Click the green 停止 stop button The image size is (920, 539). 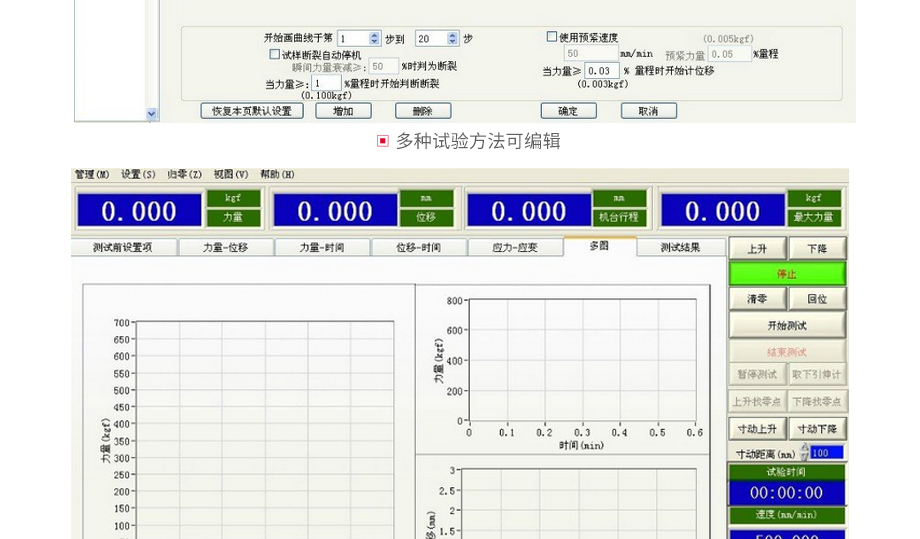point(786,273)
